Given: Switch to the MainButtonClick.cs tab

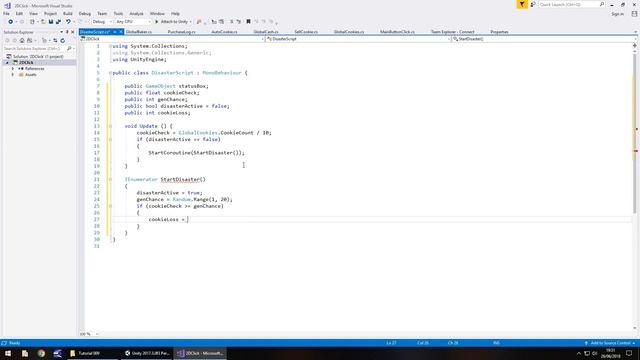Looking at the screenshot, I should coord(397,32).
